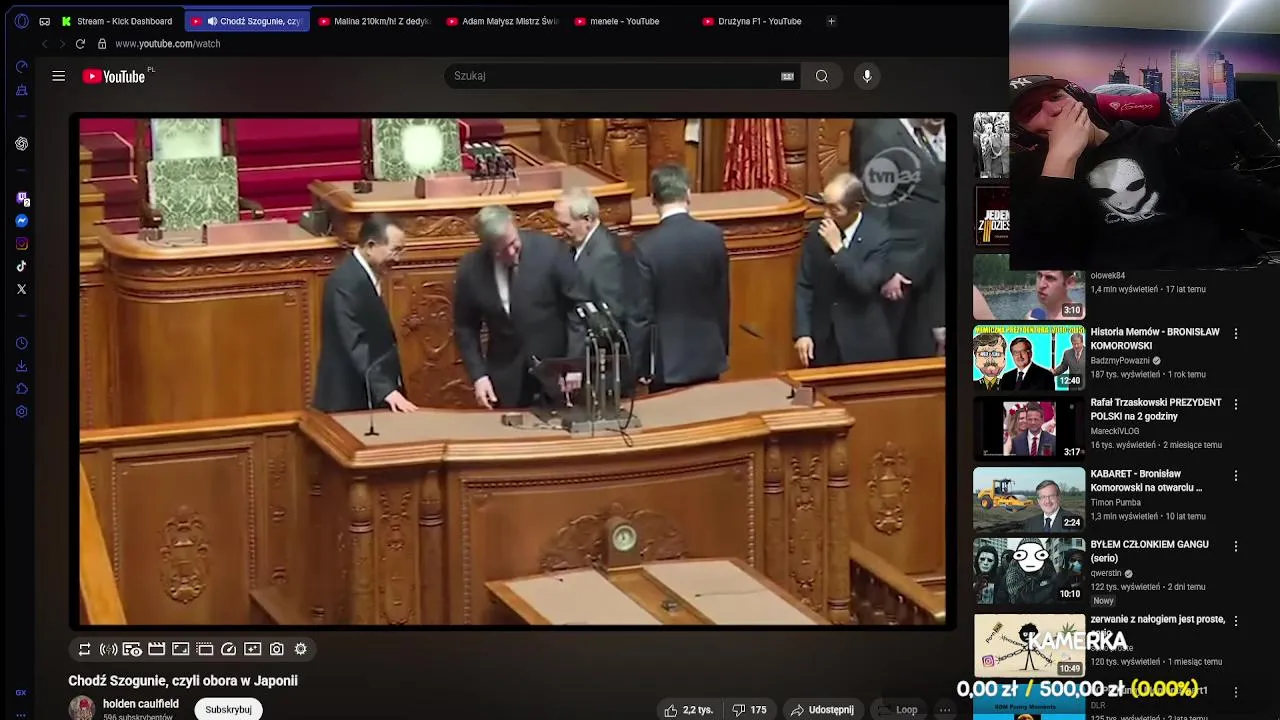Open qwerstin channel link
The image size is (1280, 720).
click(1106, 574)
